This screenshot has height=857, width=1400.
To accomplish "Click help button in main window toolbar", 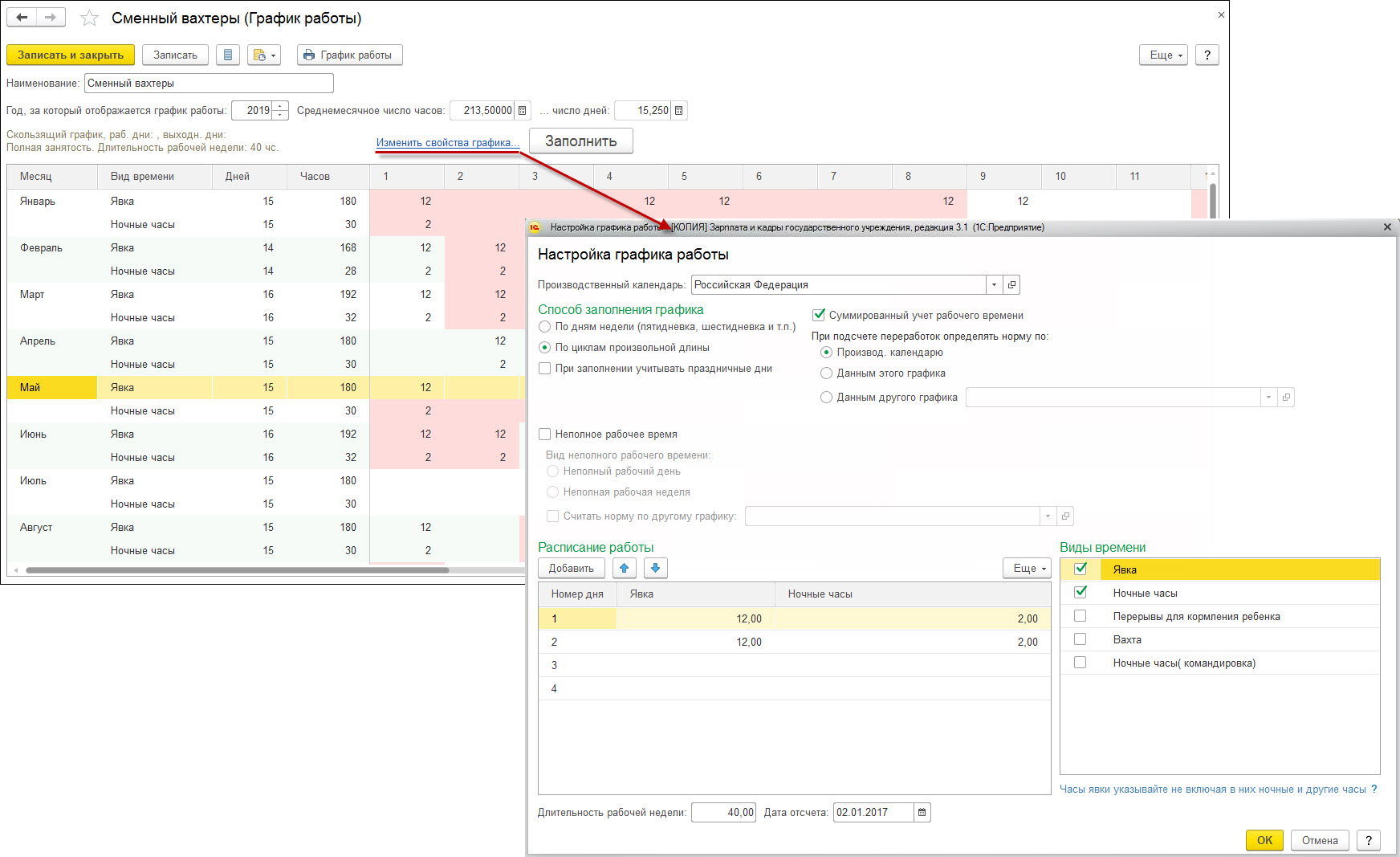I will pos(1207,55).
